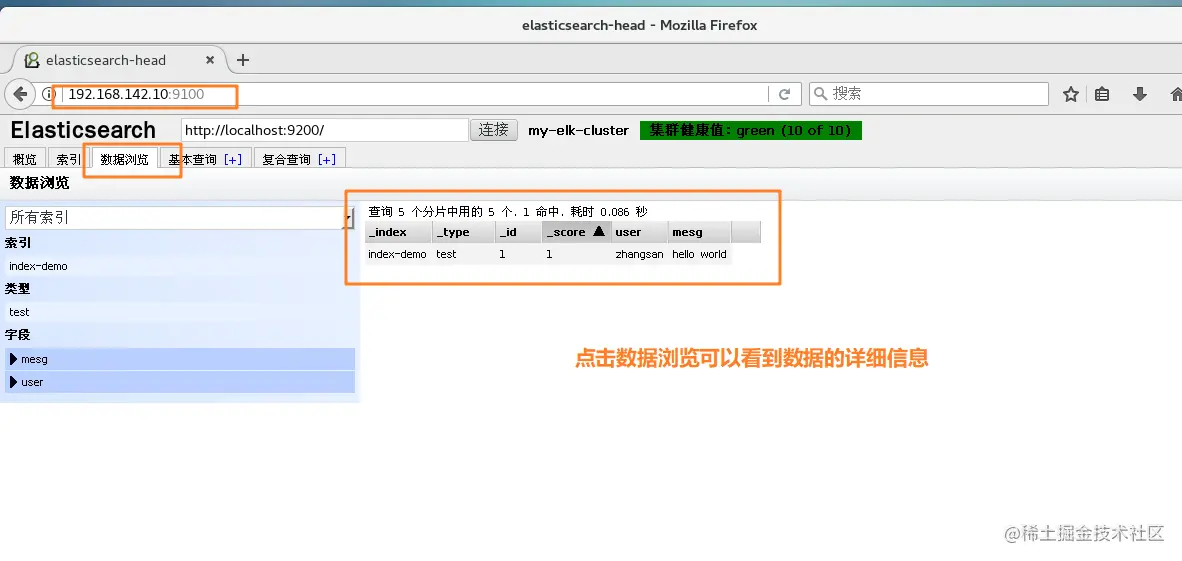The width and height of the screenshot is (1182, 561).
Task: Click the [+] next to 复合查询
Action: [326, 160]
